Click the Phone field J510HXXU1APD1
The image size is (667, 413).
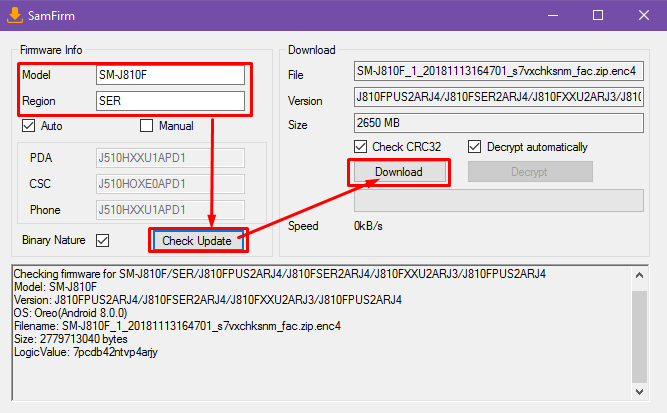[x=170, y=210]
